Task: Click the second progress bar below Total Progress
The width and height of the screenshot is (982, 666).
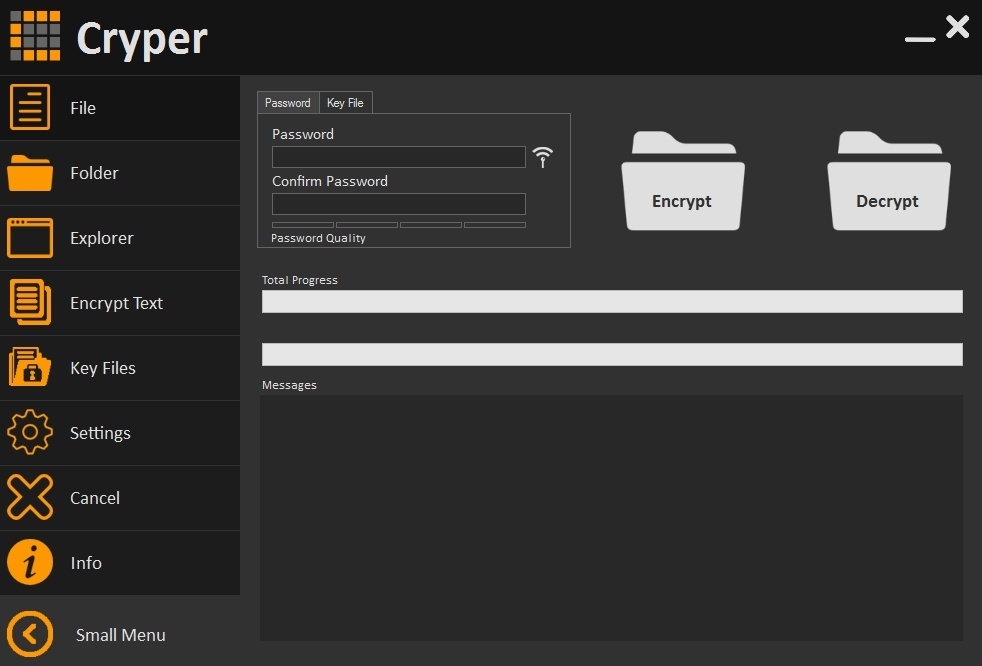Action: (612, 354)
